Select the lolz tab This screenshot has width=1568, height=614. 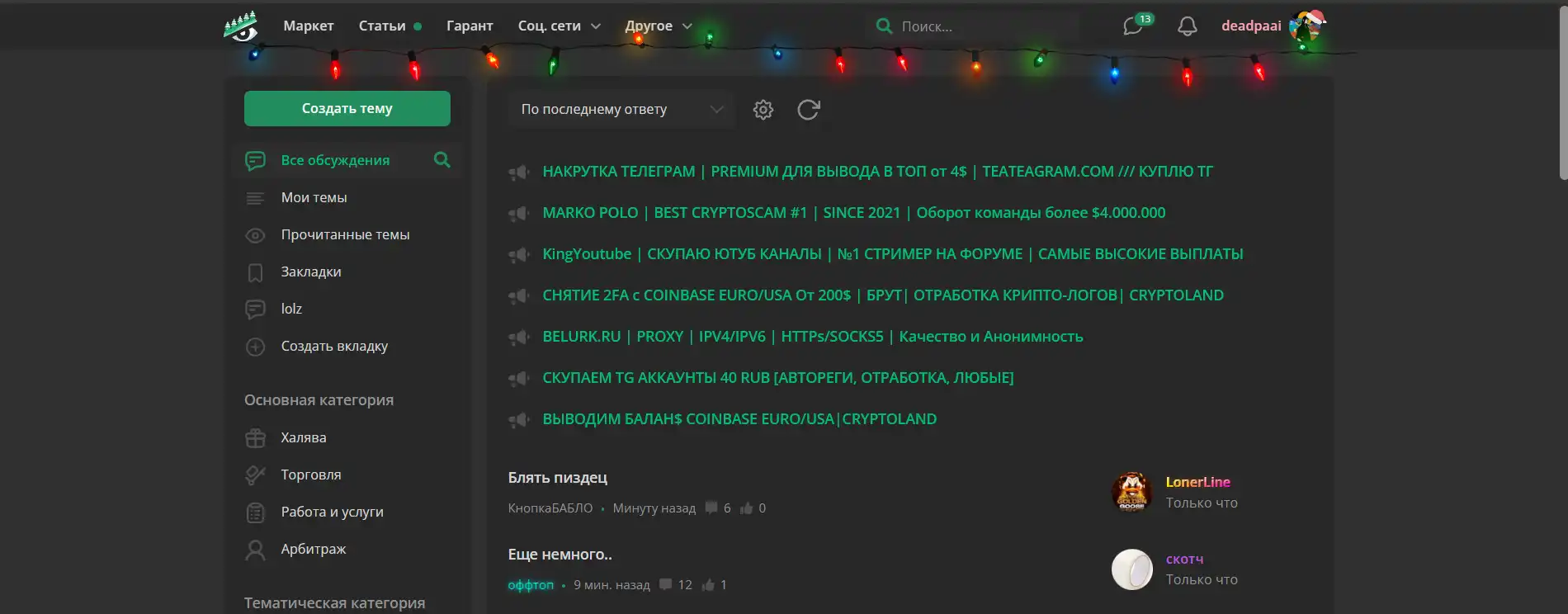291,309
